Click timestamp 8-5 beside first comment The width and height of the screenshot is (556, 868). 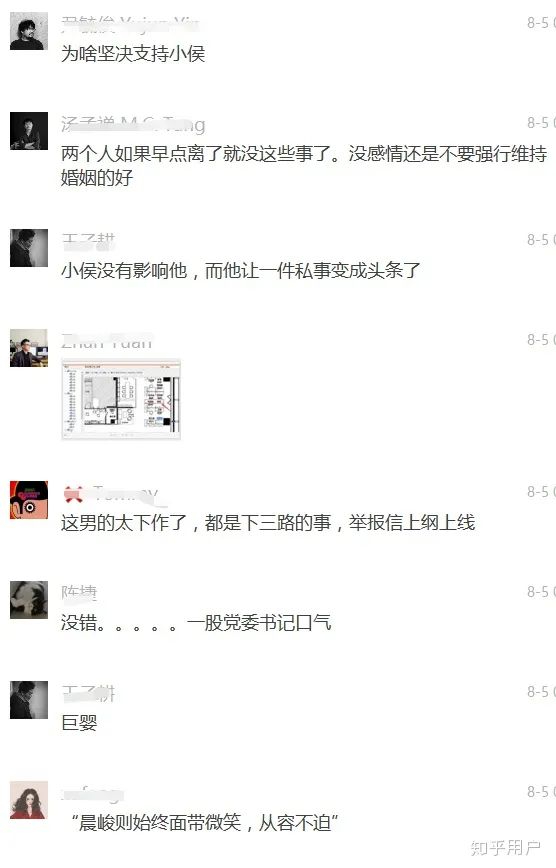coord(540,23)
